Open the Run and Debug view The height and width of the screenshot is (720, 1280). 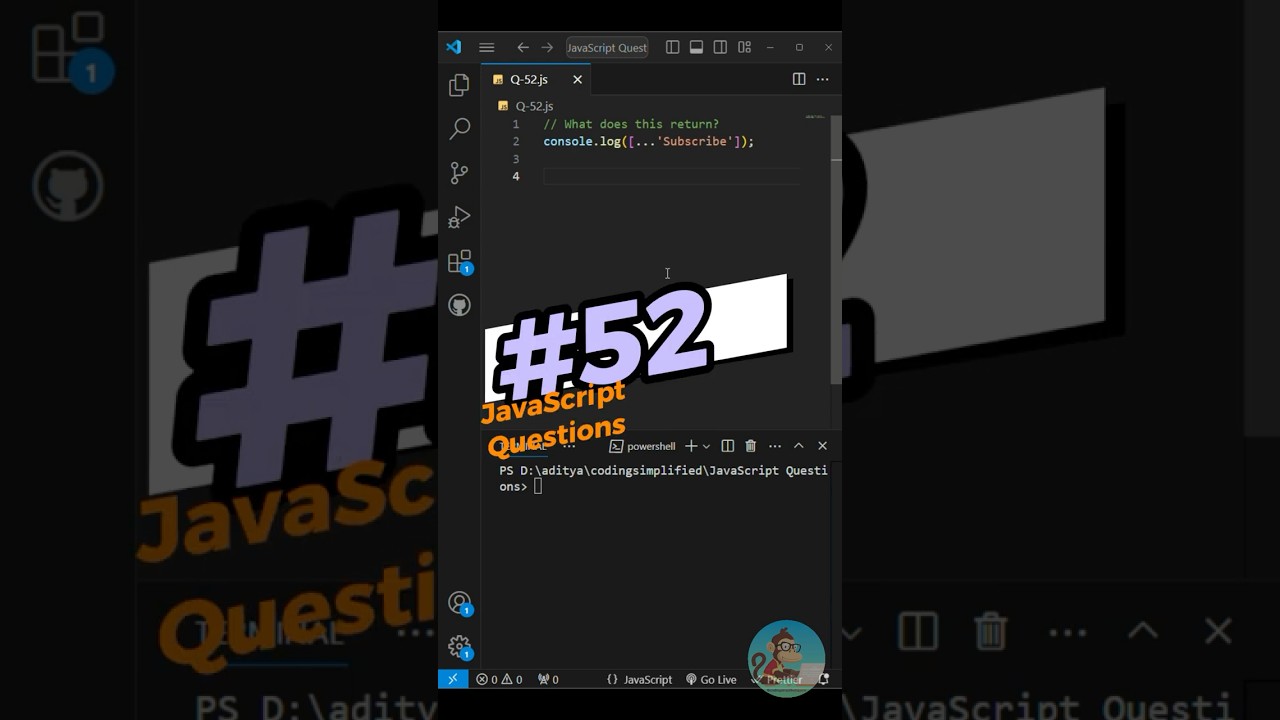pyautogui.click(x=459, y=217)
